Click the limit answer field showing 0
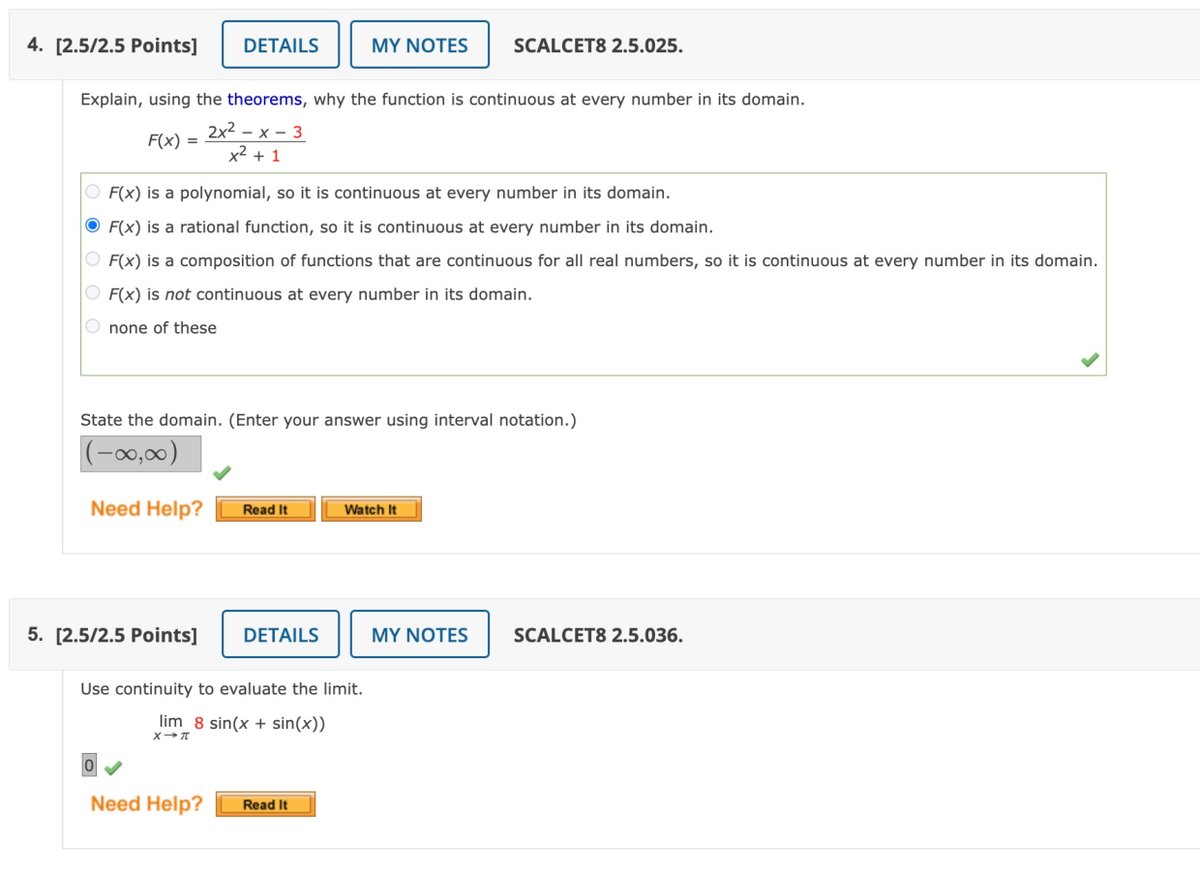1200x874 pixels. point(87,763)
